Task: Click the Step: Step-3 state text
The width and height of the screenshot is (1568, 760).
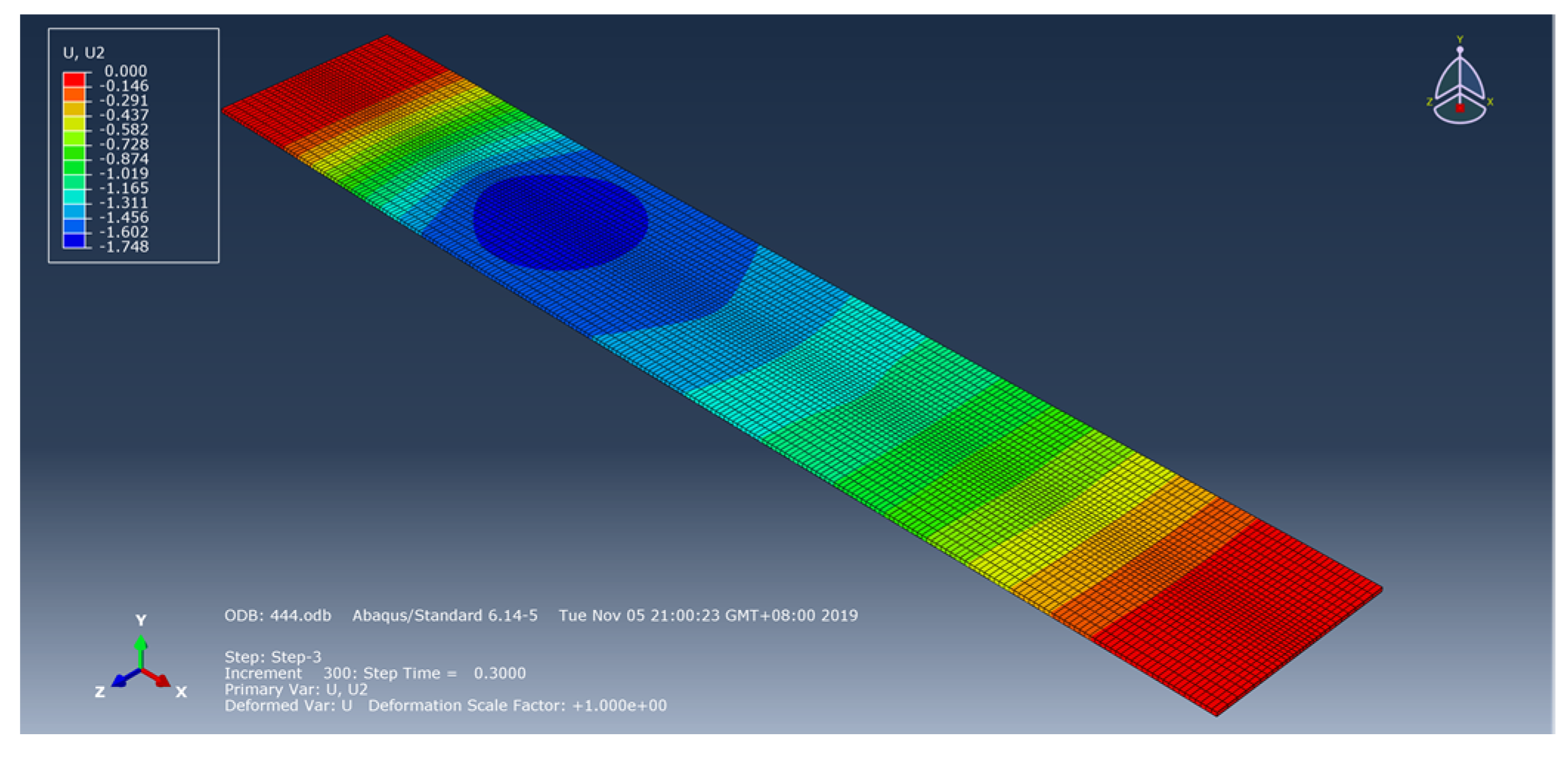Action: [x=273, y=657]
